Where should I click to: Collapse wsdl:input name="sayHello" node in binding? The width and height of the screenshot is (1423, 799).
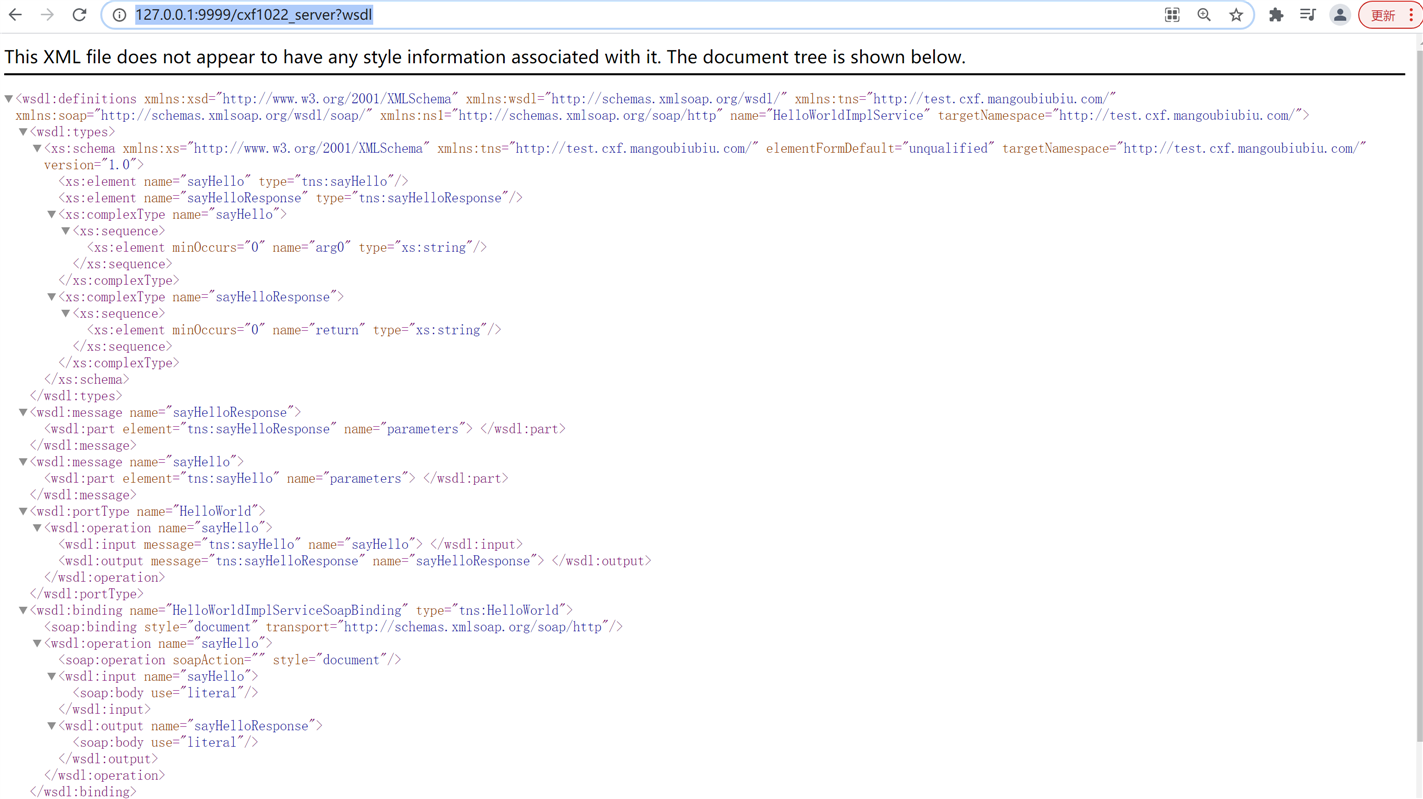[52, 676]
